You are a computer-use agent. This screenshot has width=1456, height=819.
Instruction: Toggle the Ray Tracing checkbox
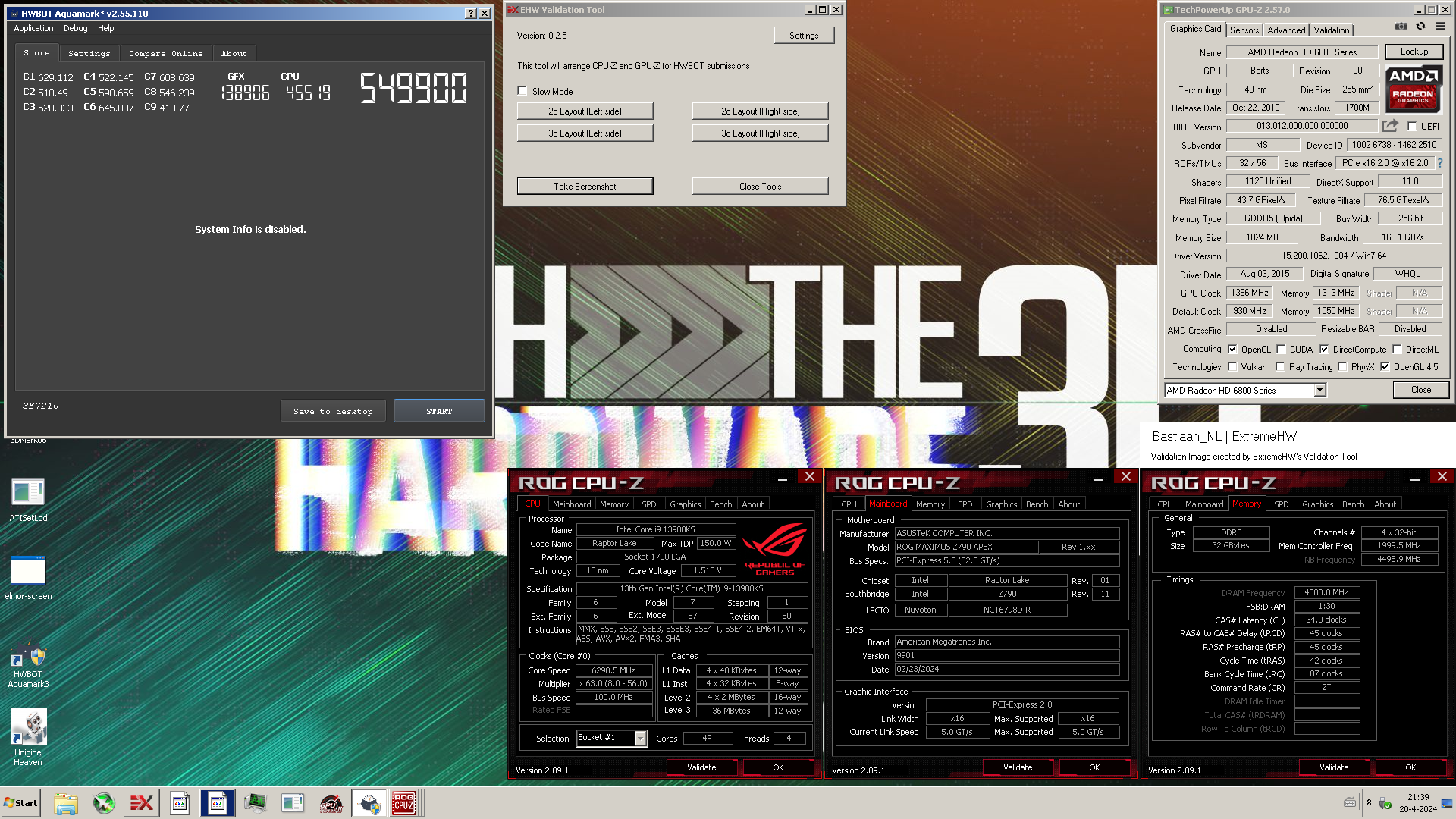[x=1281, y=367]
